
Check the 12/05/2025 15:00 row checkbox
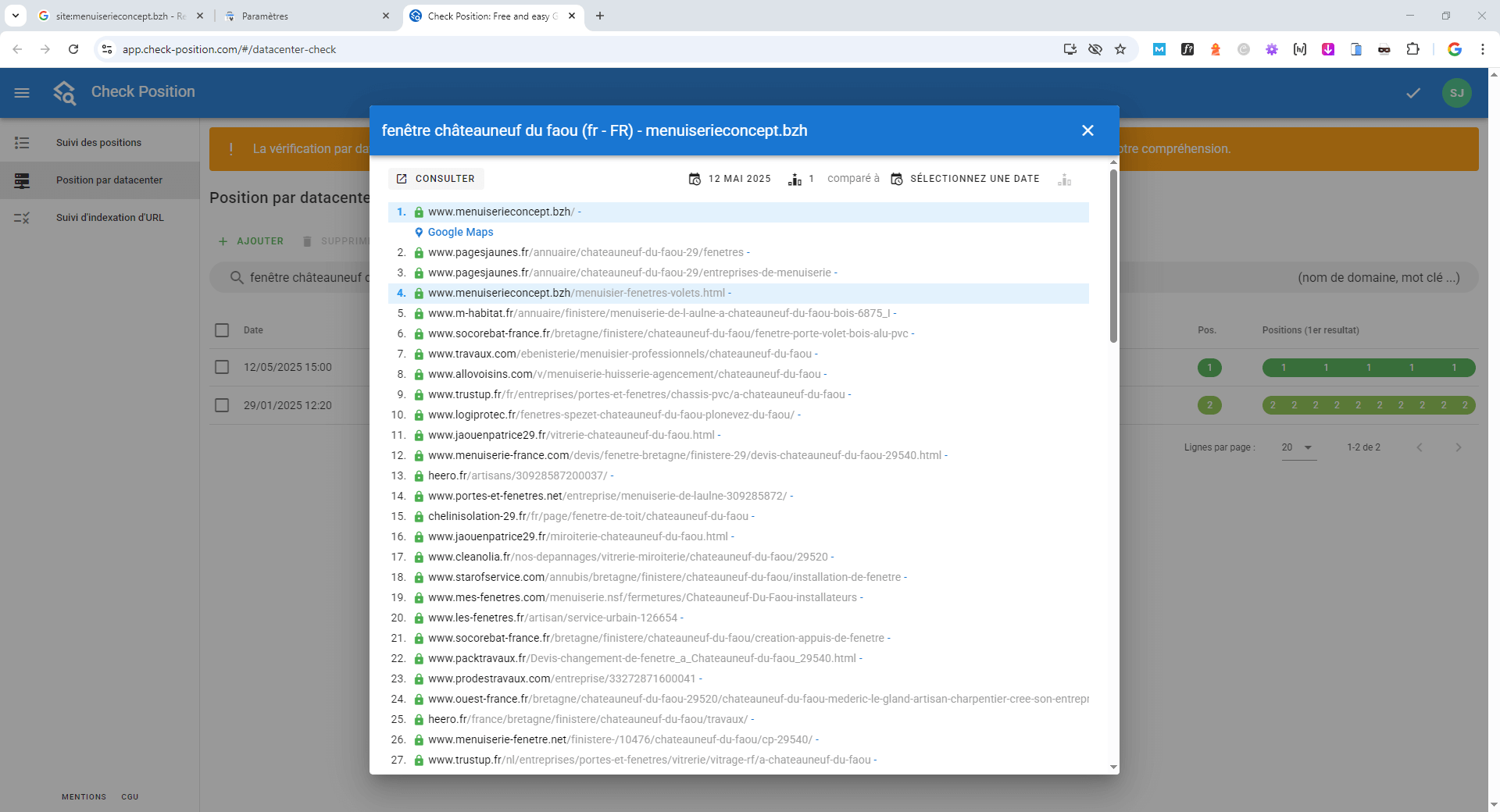point(222,367)
